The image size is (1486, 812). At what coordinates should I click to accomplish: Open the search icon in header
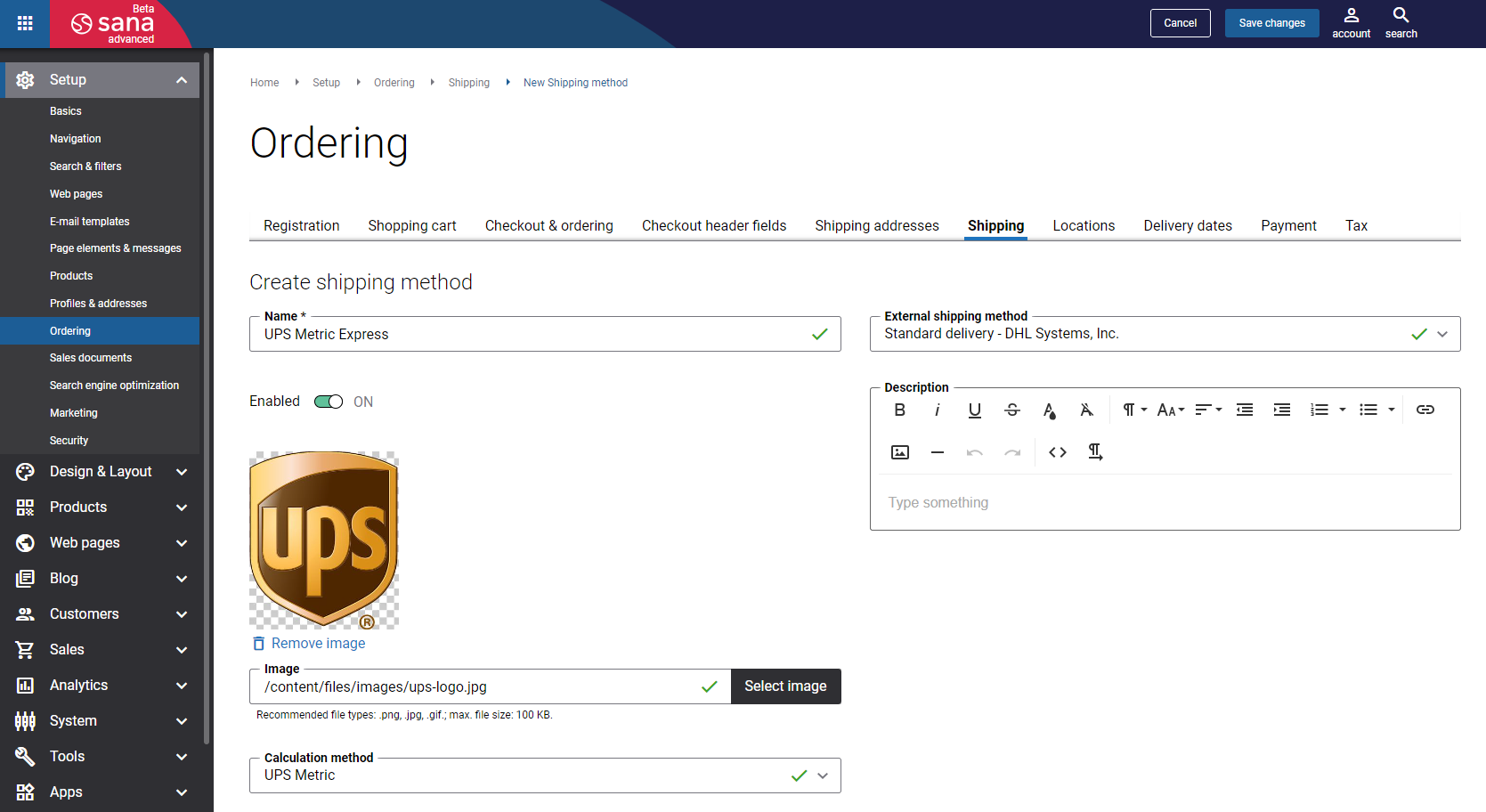(1401, 23)
